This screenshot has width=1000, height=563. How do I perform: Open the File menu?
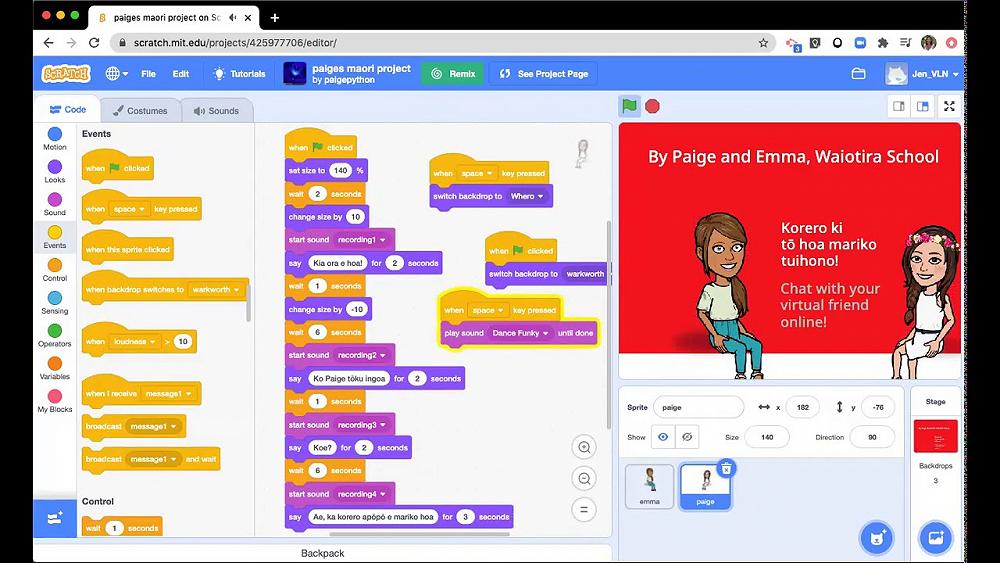click(149, 74)
